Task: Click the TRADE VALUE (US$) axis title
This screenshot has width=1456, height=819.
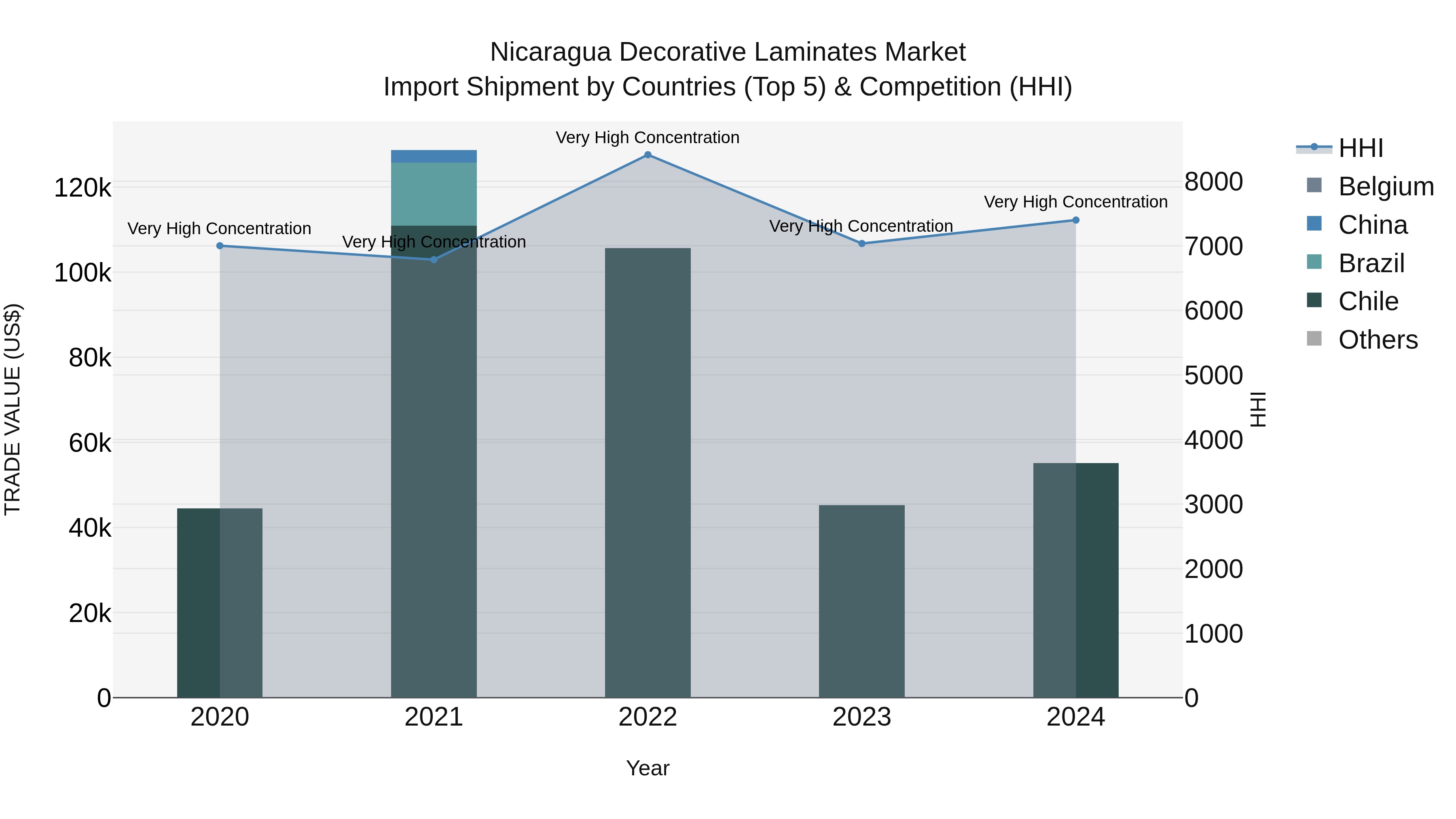Action: pos(13,409)
